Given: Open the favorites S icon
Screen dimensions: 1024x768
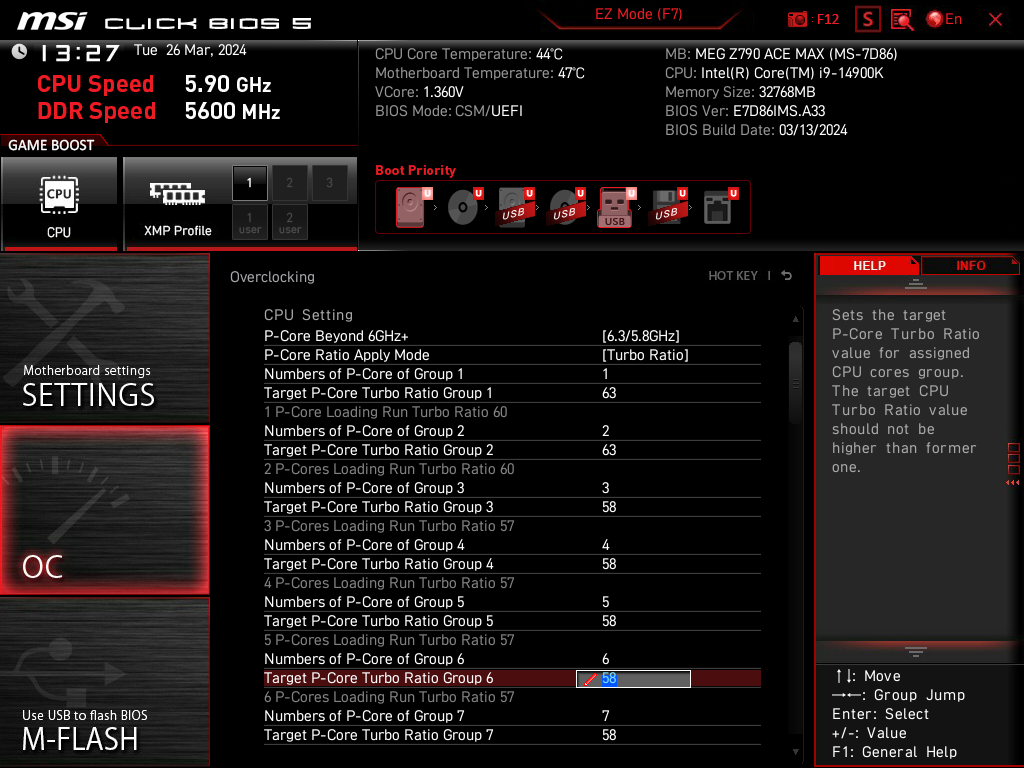Looking at the screenshot, I should coord(867,19).
